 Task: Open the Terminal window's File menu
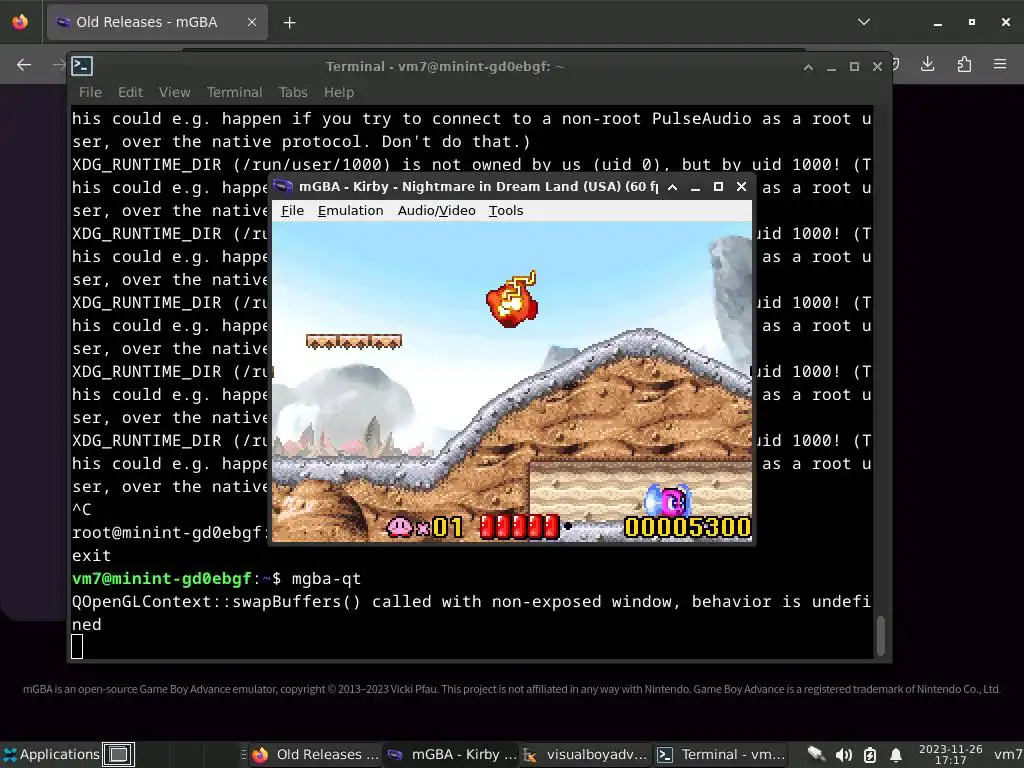(90, 92)
